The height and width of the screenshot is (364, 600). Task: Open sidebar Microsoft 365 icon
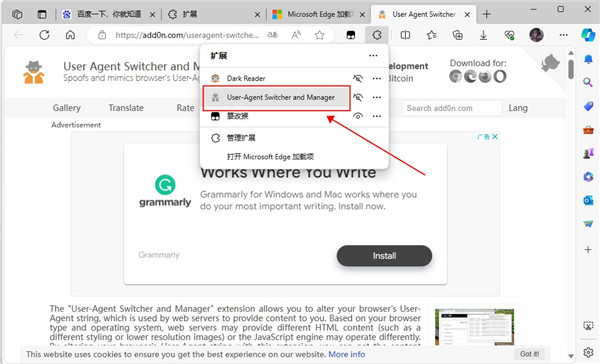pyautogui.click(x=588, y=177)
